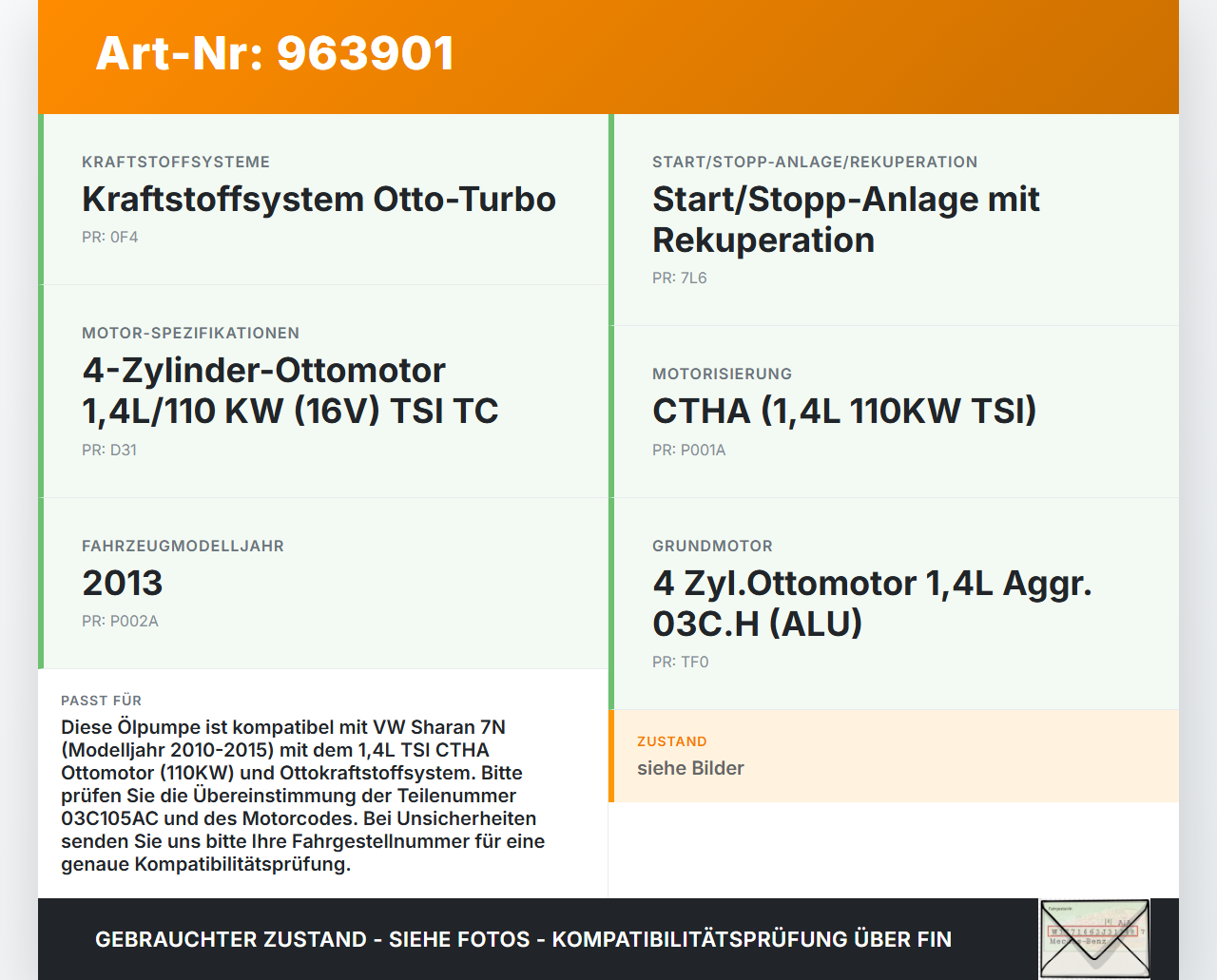Image resolution: width=1217 pixels, height=980 pixels.
Task: Click the MOTORISIERUNG category label
Action: pos(722,375)
